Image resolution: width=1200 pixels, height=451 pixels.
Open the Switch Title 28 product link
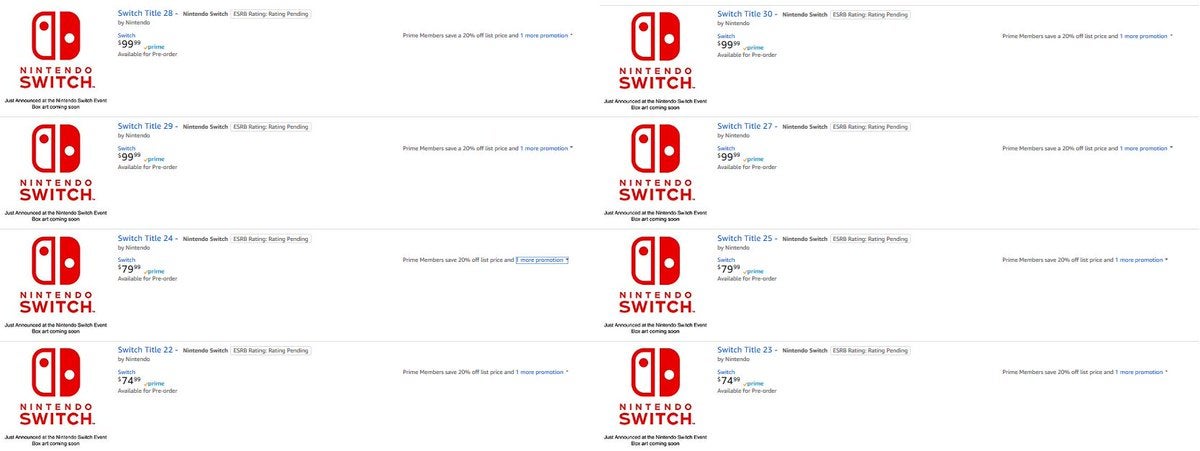coord(146,14)
